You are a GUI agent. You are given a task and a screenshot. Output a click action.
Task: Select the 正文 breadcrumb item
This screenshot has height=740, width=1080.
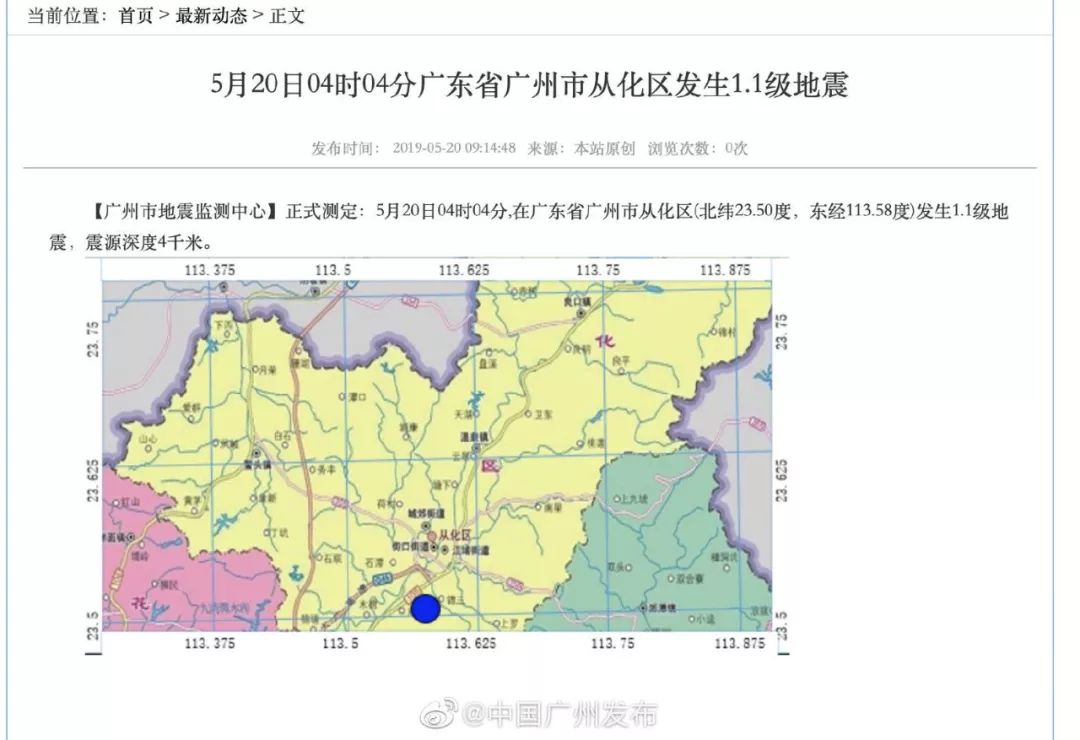(287, 15)
